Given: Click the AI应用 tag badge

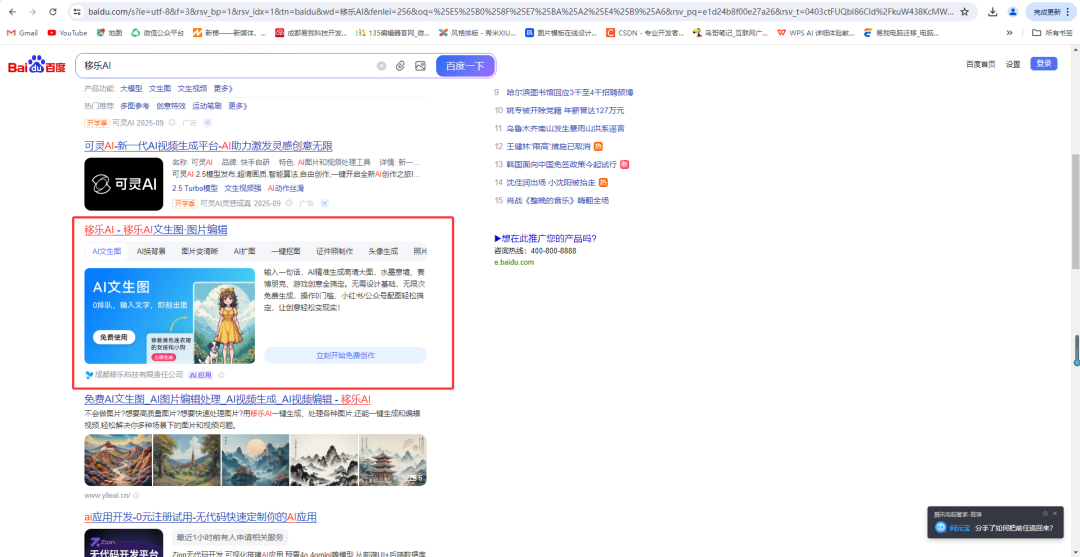Looking at the screenshot, I should point(201,375).
